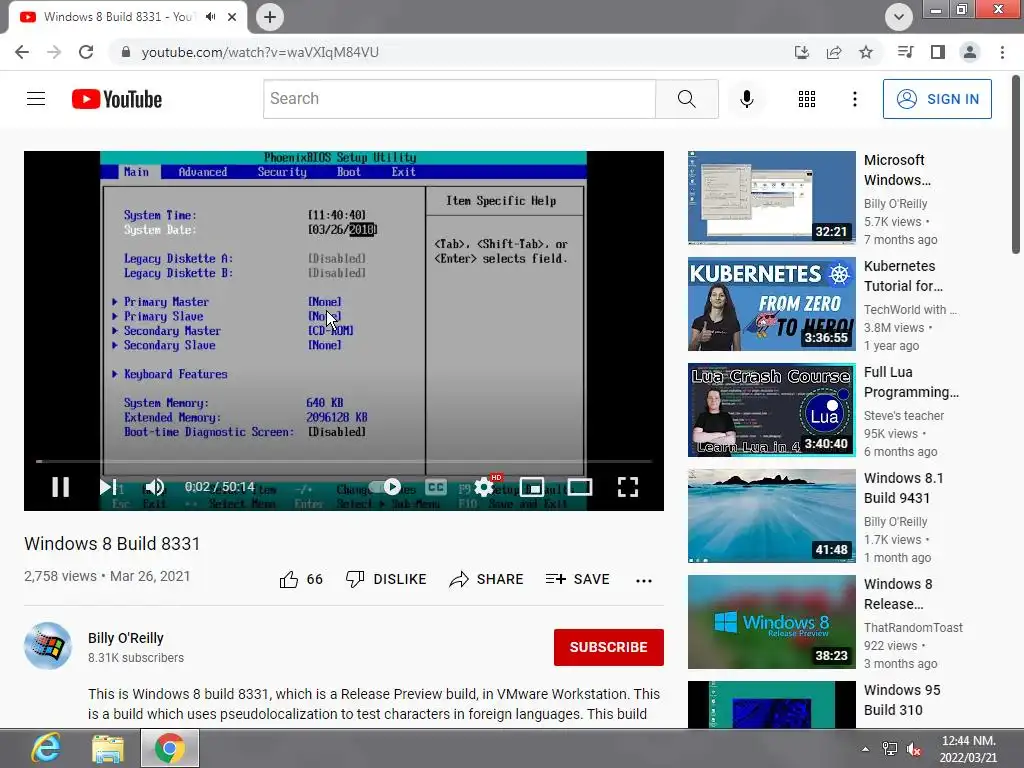The image size is (1024, 768).
Task: Launch Internet Explorer from taskbar
Action: (46, 748)
